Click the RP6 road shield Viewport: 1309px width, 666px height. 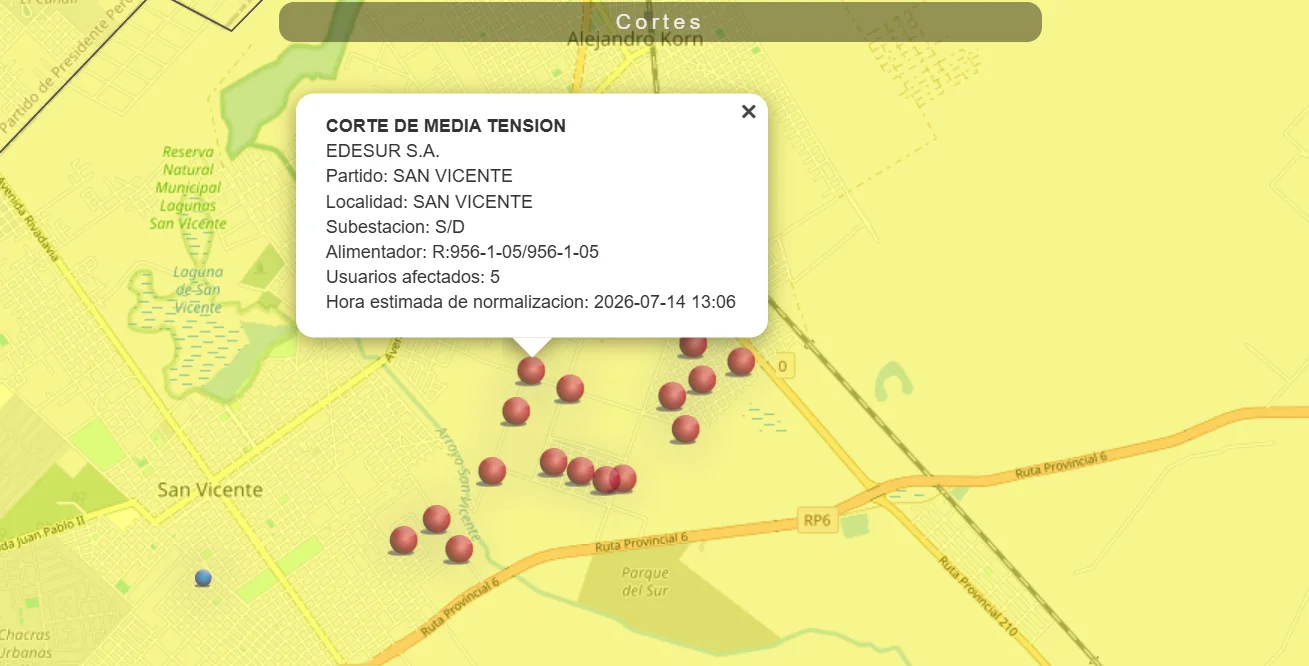point(817,520)
